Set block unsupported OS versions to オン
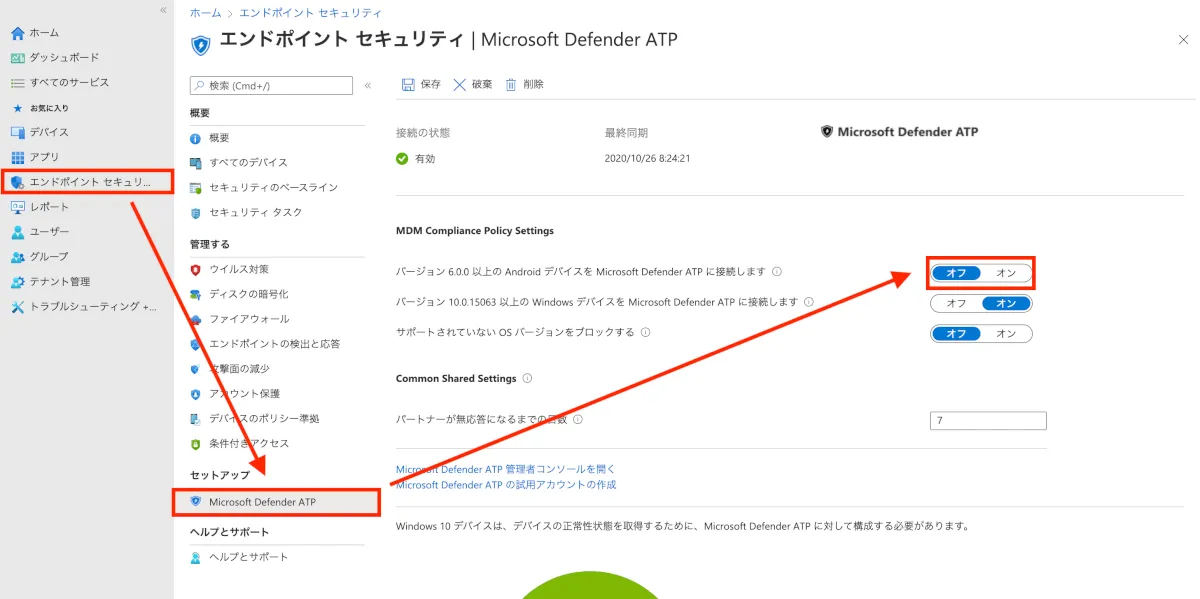1200x599 pixels. [1006, 333]
